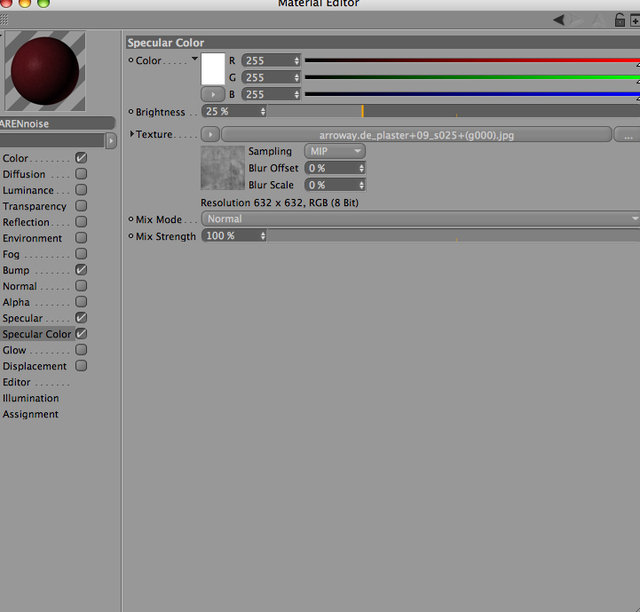
Task: Select the Illumination channel entry
Action: 31,398
